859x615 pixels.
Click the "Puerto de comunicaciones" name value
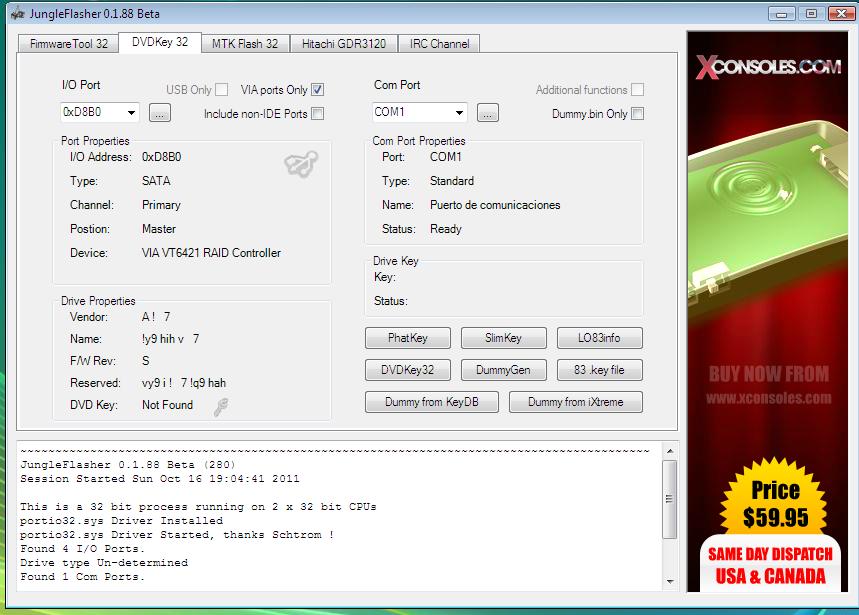coord(495,205)
